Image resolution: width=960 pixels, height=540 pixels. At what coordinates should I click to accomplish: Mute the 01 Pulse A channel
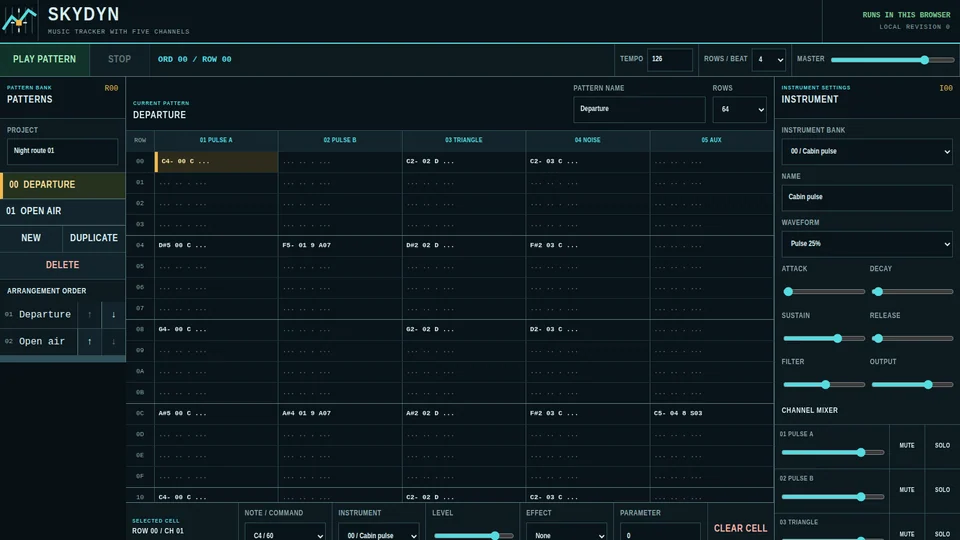907,446
